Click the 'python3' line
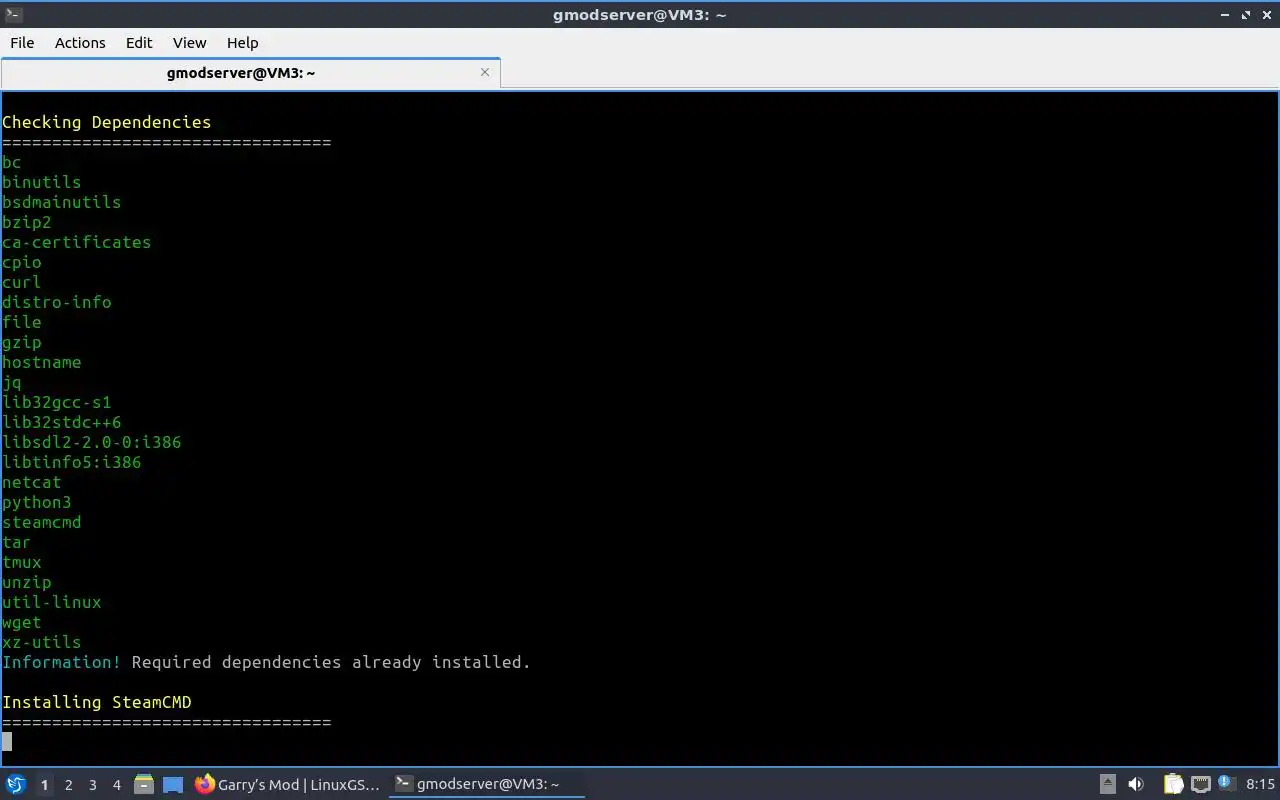The height and width of the screenshot is (800, 1280). (36, 502)
